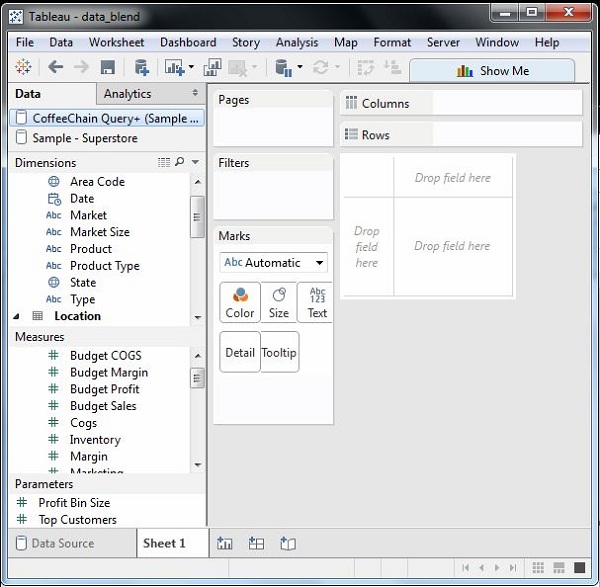
Task: Switch dimensions to the grid view icon
Action: (164, 162)
